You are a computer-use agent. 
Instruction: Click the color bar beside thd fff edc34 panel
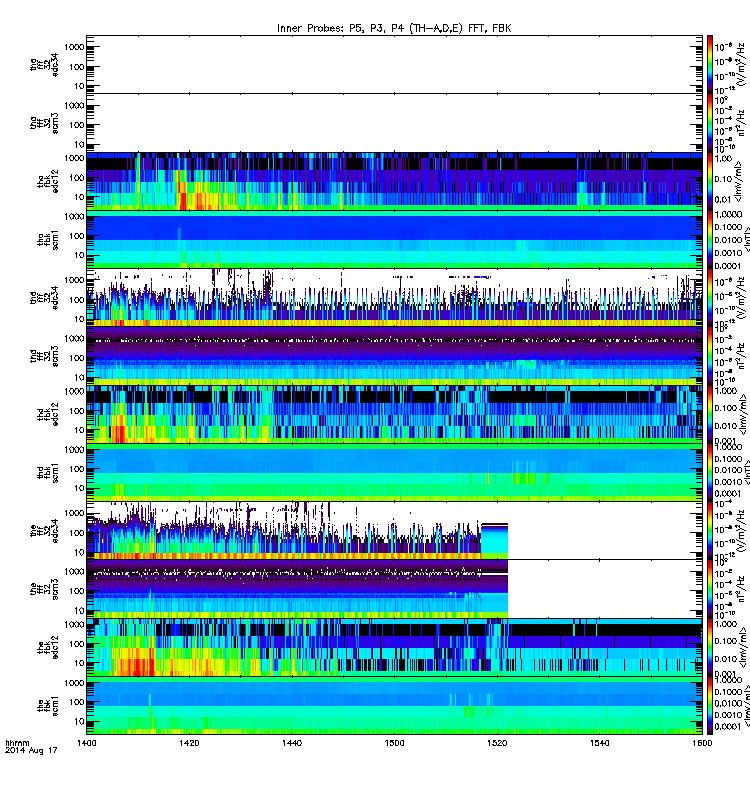[710, 297]
